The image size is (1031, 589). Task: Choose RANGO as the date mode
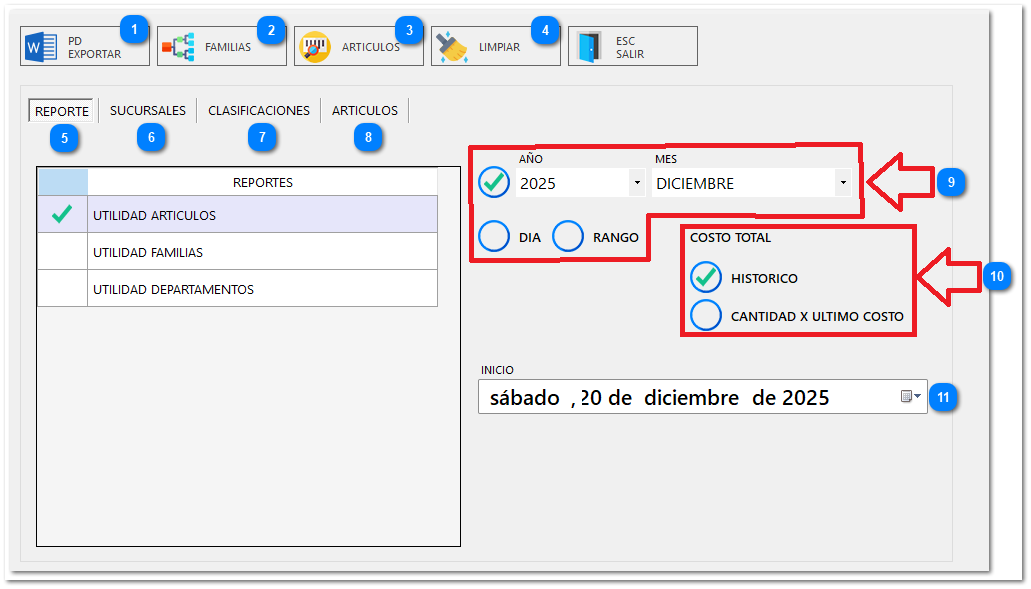pos(568,236)
